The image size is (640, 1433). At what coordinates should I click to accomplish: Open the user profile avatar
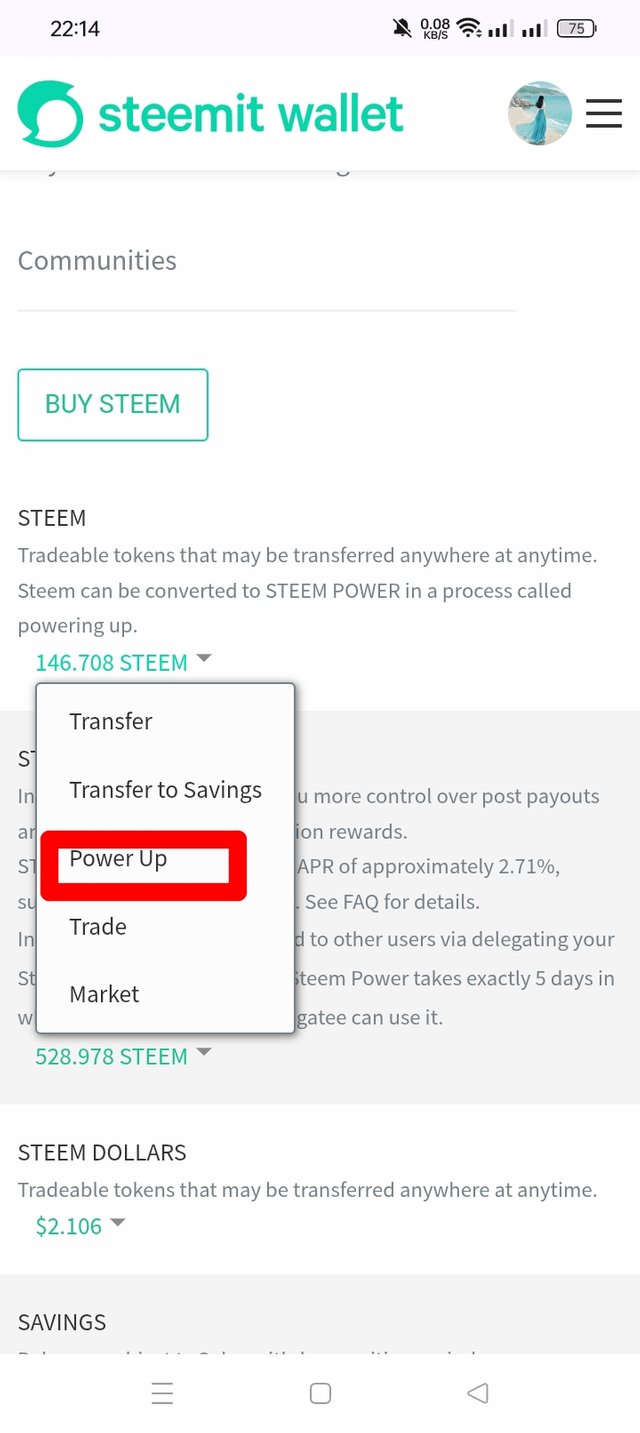tap(540, 114)
